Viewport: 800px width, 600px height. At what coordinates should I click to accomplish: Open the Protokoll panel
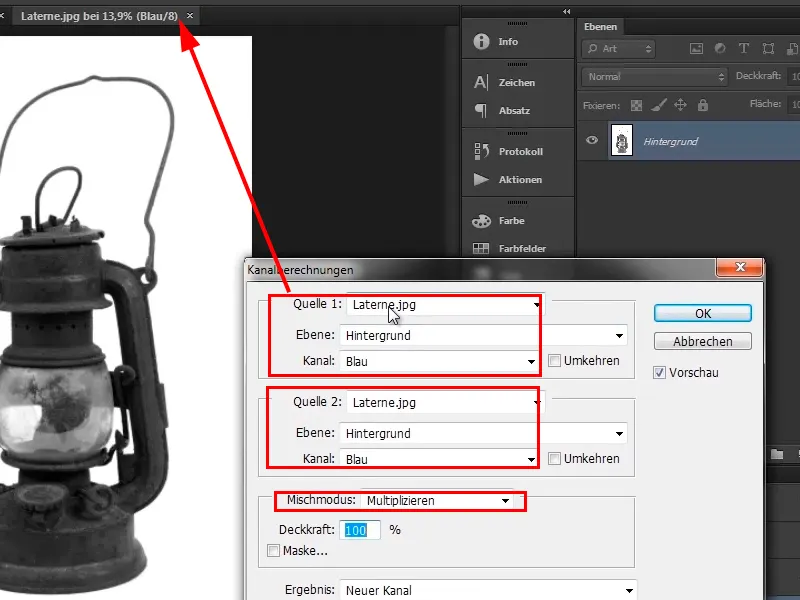(x=520, y=152)
